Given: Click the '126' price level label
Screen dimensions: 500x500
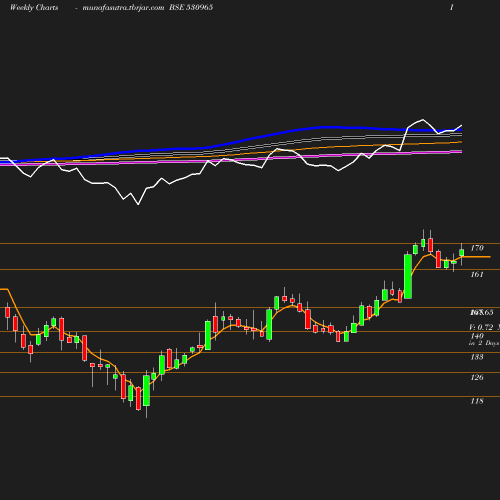Looking at the screenshot, I should click(x=477, y=377).
